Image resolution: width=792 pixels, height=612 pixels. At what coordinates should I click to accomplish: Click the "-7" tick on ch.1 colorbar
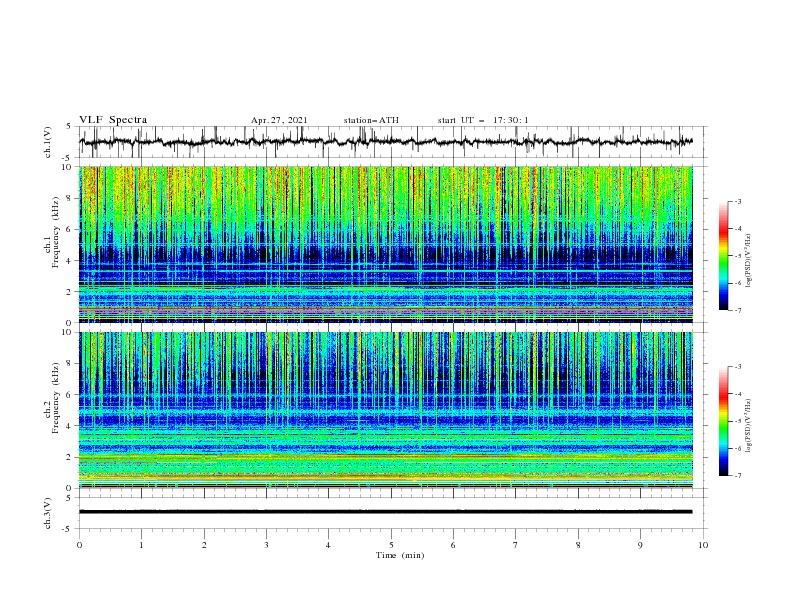click(x=737, y=310)
